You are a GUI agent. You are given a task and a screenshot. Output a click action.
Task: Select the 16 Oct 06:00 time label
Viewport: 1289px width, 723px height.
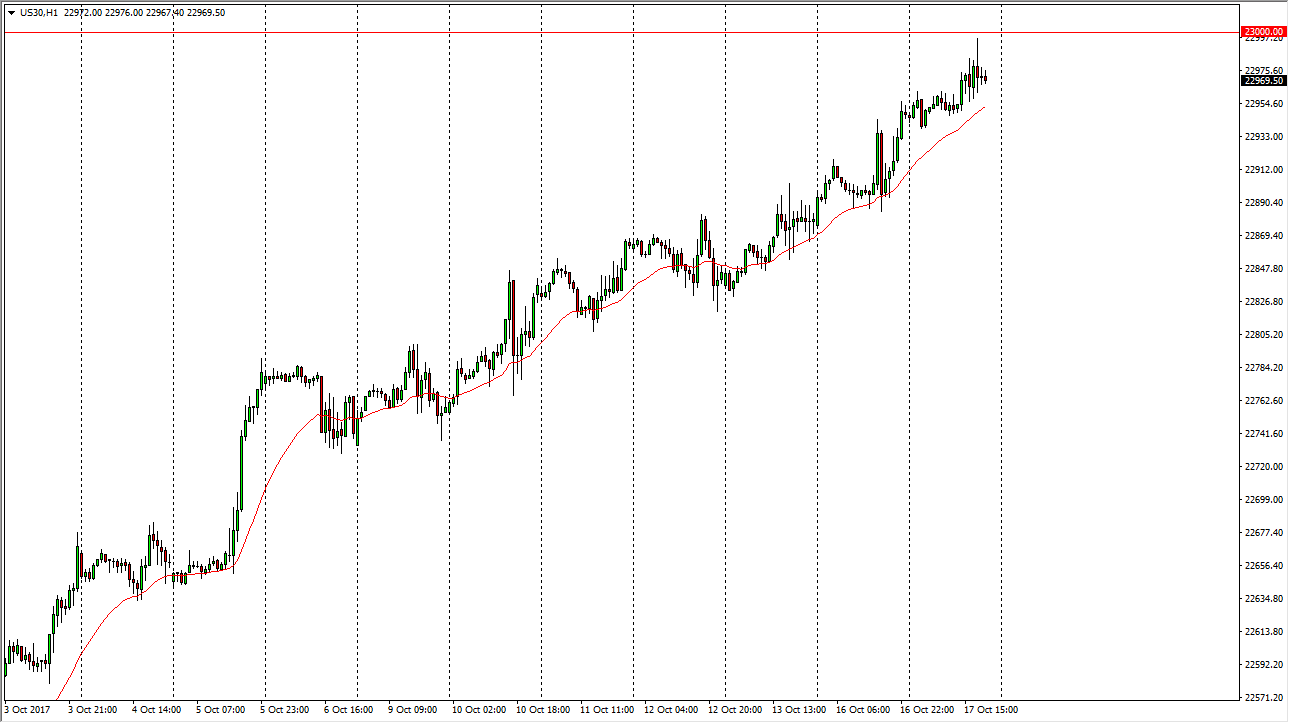click(x=863, y=710)
